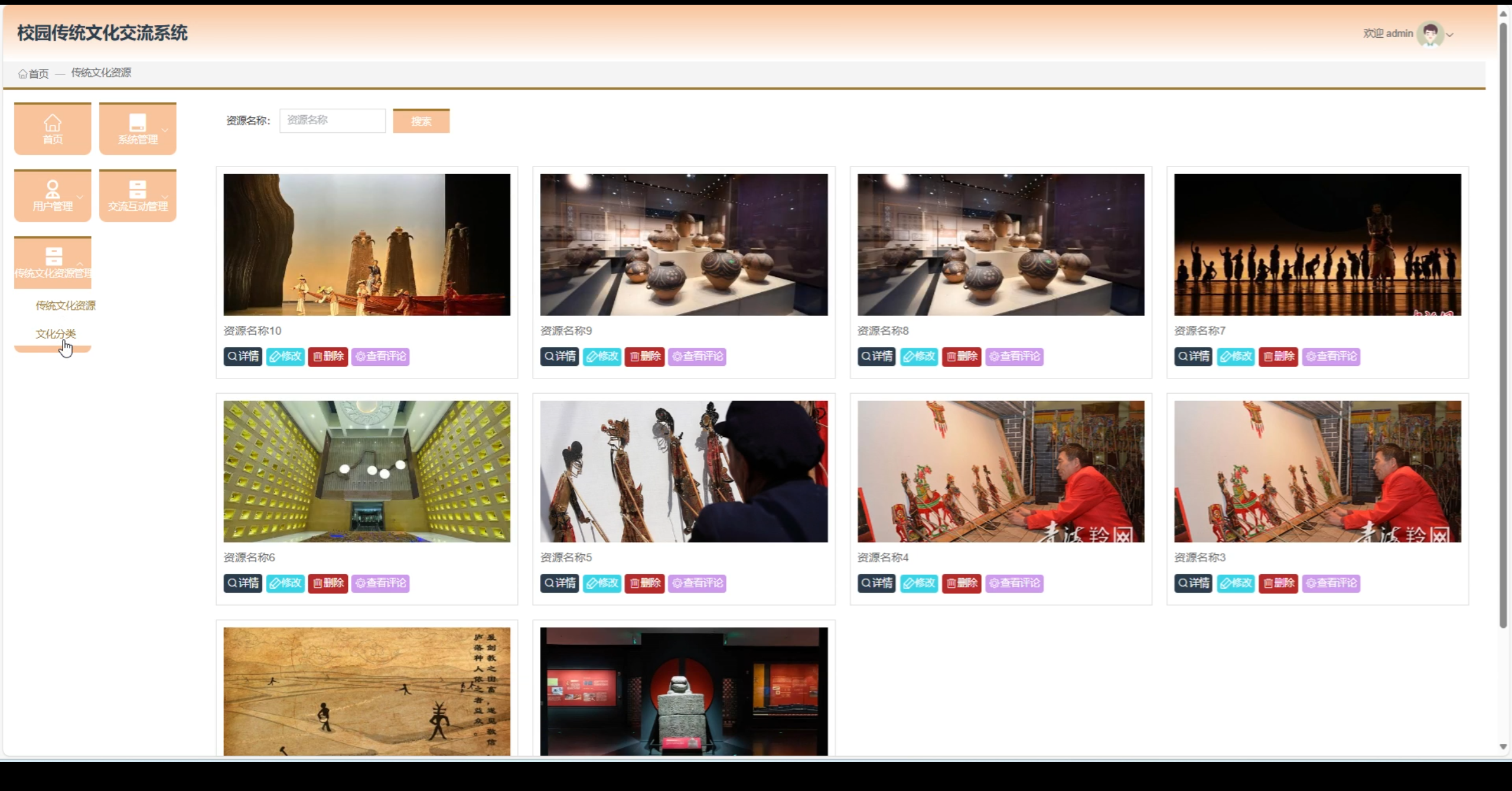
Task: Click the 首页 home icon in the sidebar
Action: (53, 123)
